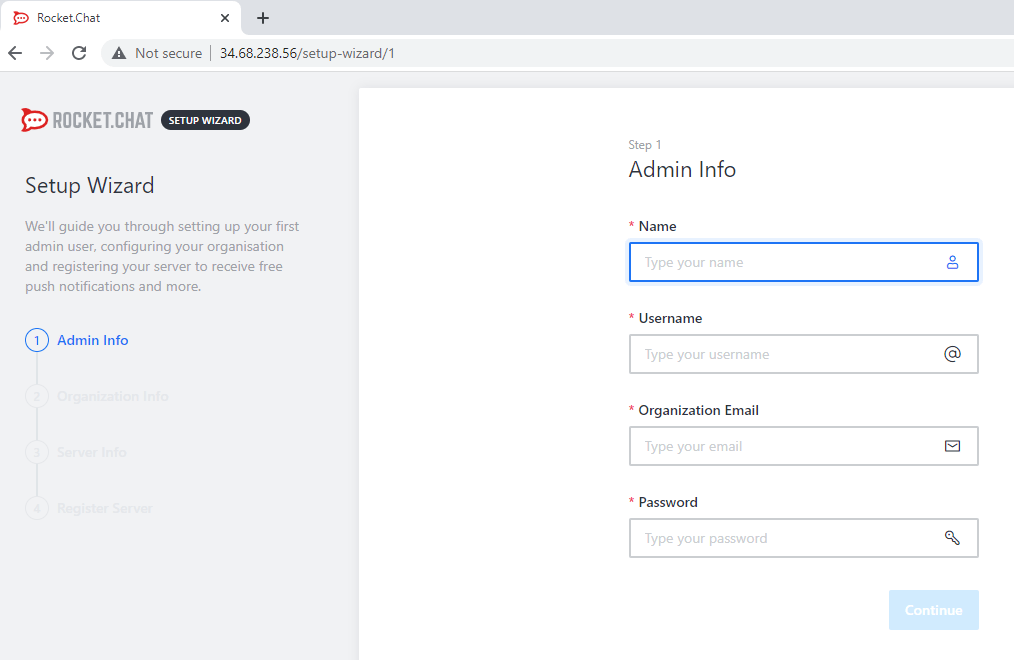Click the Register Server step
This screenshot has width=1014, height=660.
click(x=104, y=508)
